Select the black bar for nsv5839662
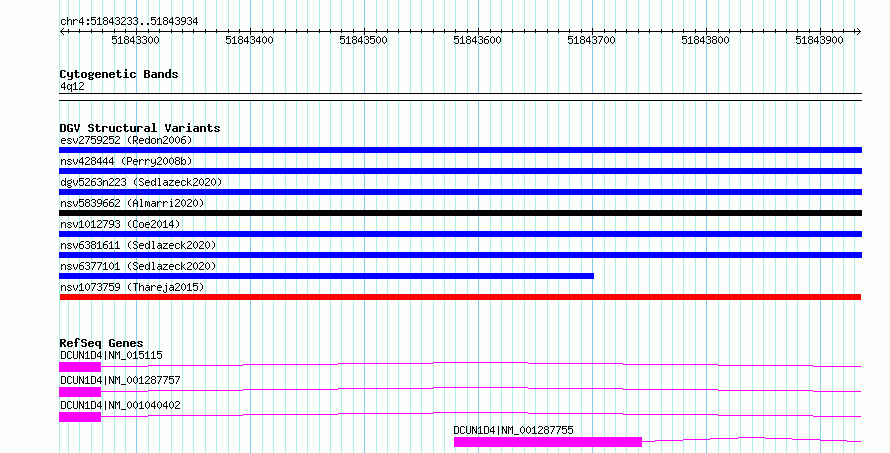The width and height of the screenshot is (890, 453). tap(460, 213)
